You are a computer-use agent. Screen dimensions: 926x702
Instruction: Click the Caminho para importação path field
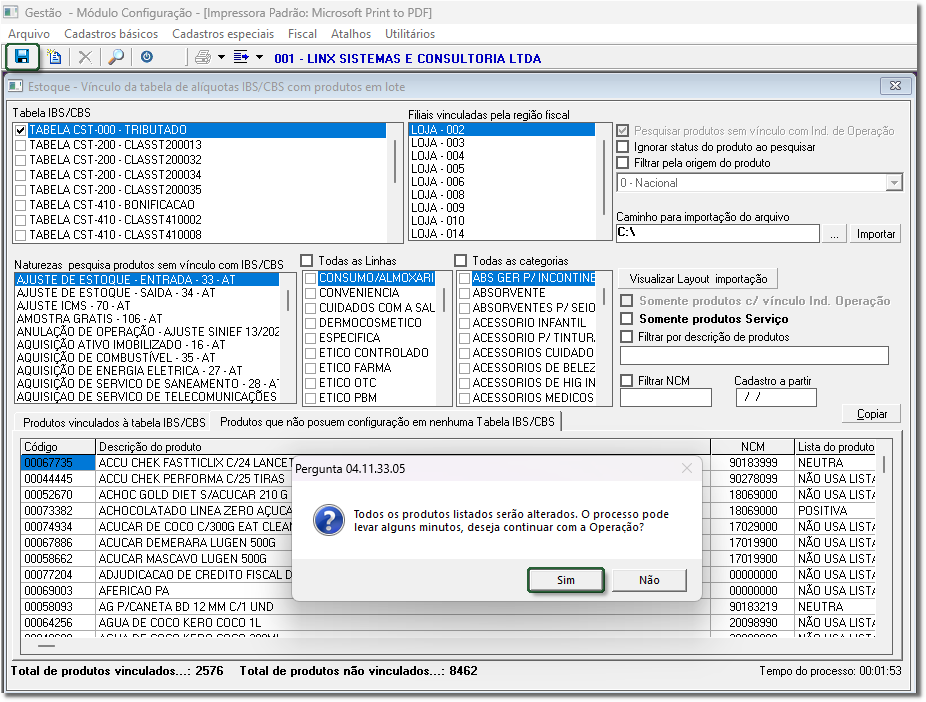click(718, 233)
